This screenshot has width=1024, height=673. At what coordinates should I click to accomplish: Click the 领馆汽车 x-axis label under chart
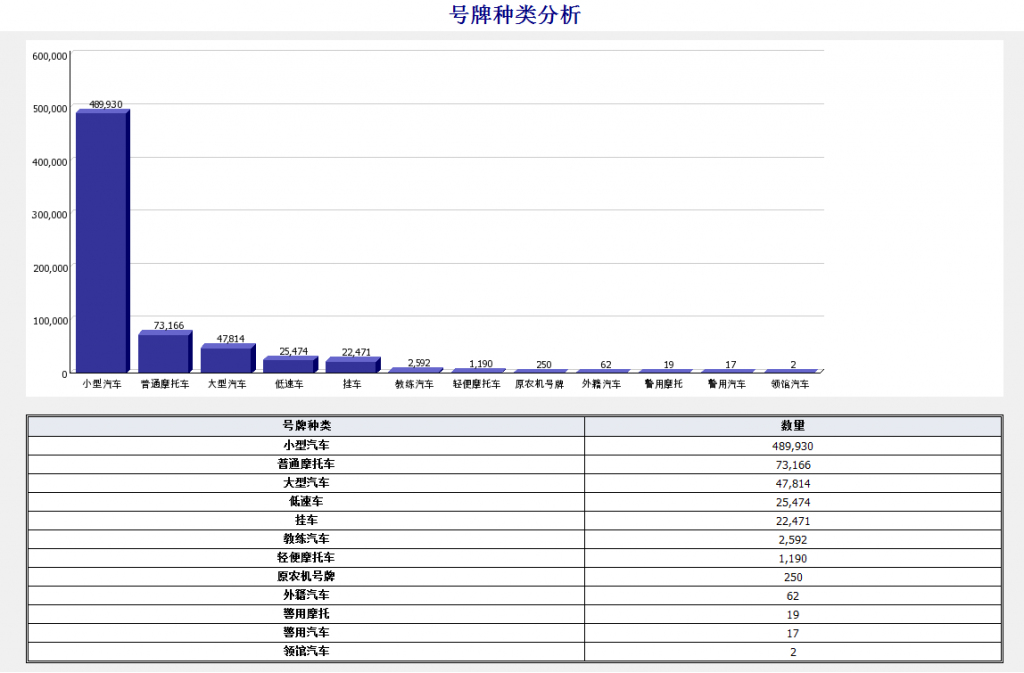790,384
